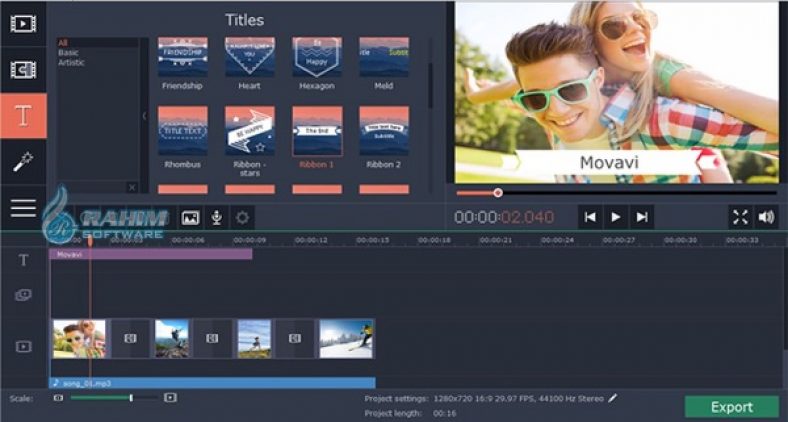Click the overlay track icon
The height and width of the screenshot is (422, 788).
23,295
